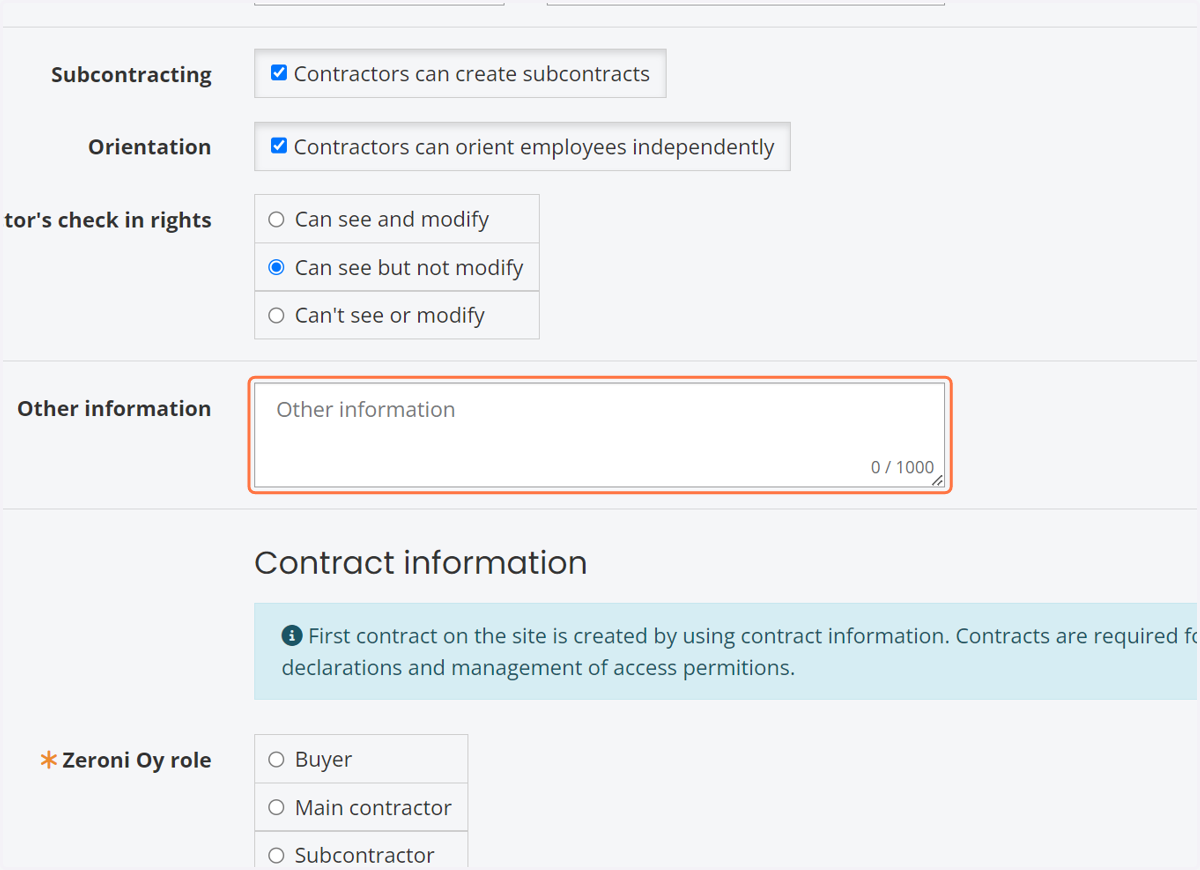Viewport: 1200px width, 870px height.
Task: Choose Buyer as Zeroni Oy role
Action: pos(277,759)
